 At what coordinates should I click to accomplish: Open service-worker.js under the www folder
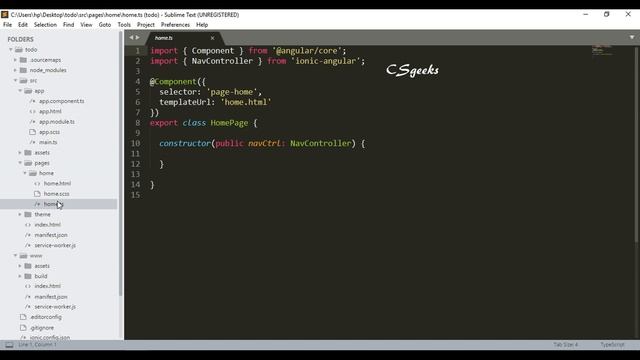coord(55,307)
